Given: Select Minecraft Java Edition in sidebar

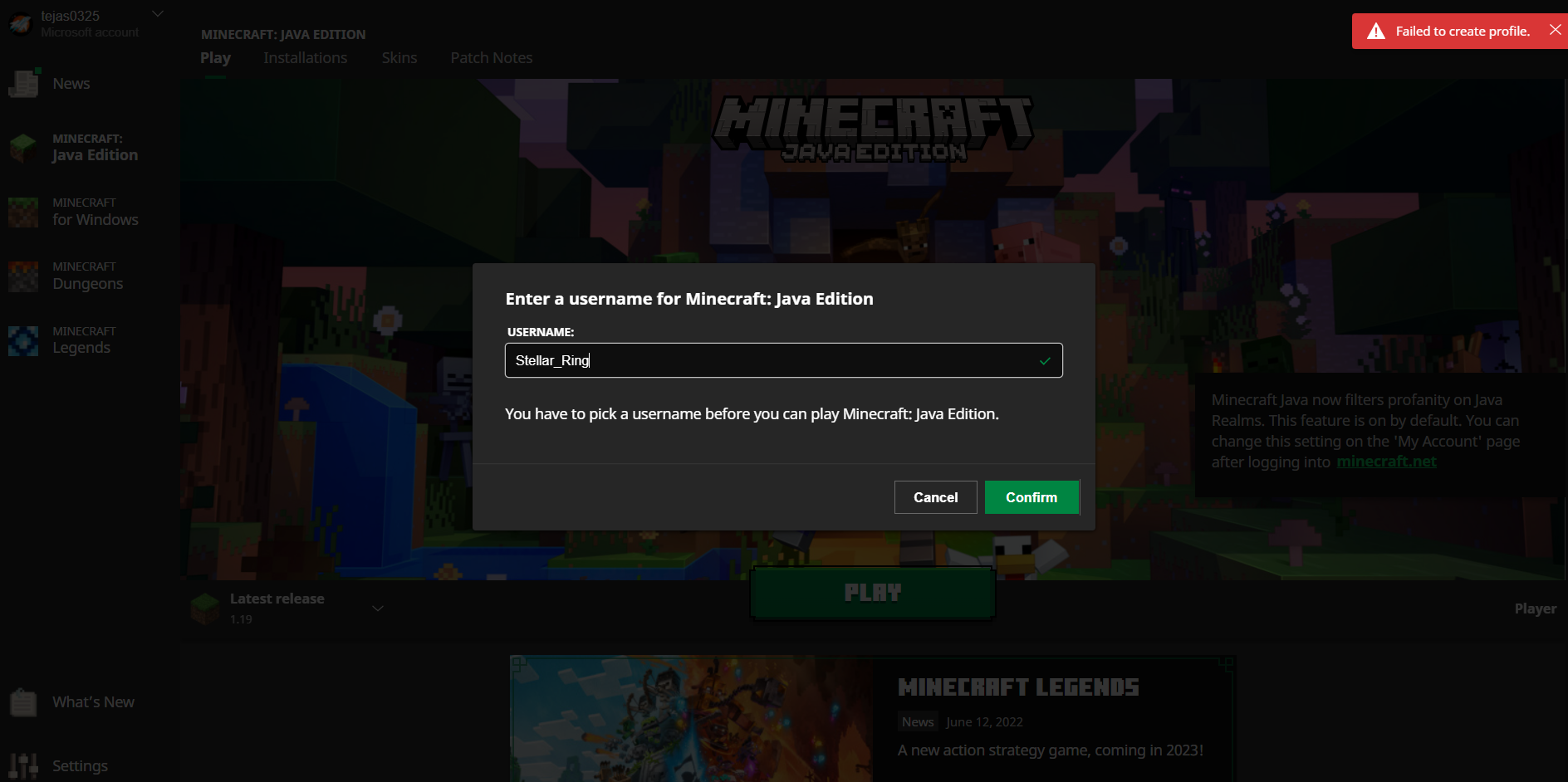Looking at the screenshot, I should [x=90, y=148].
